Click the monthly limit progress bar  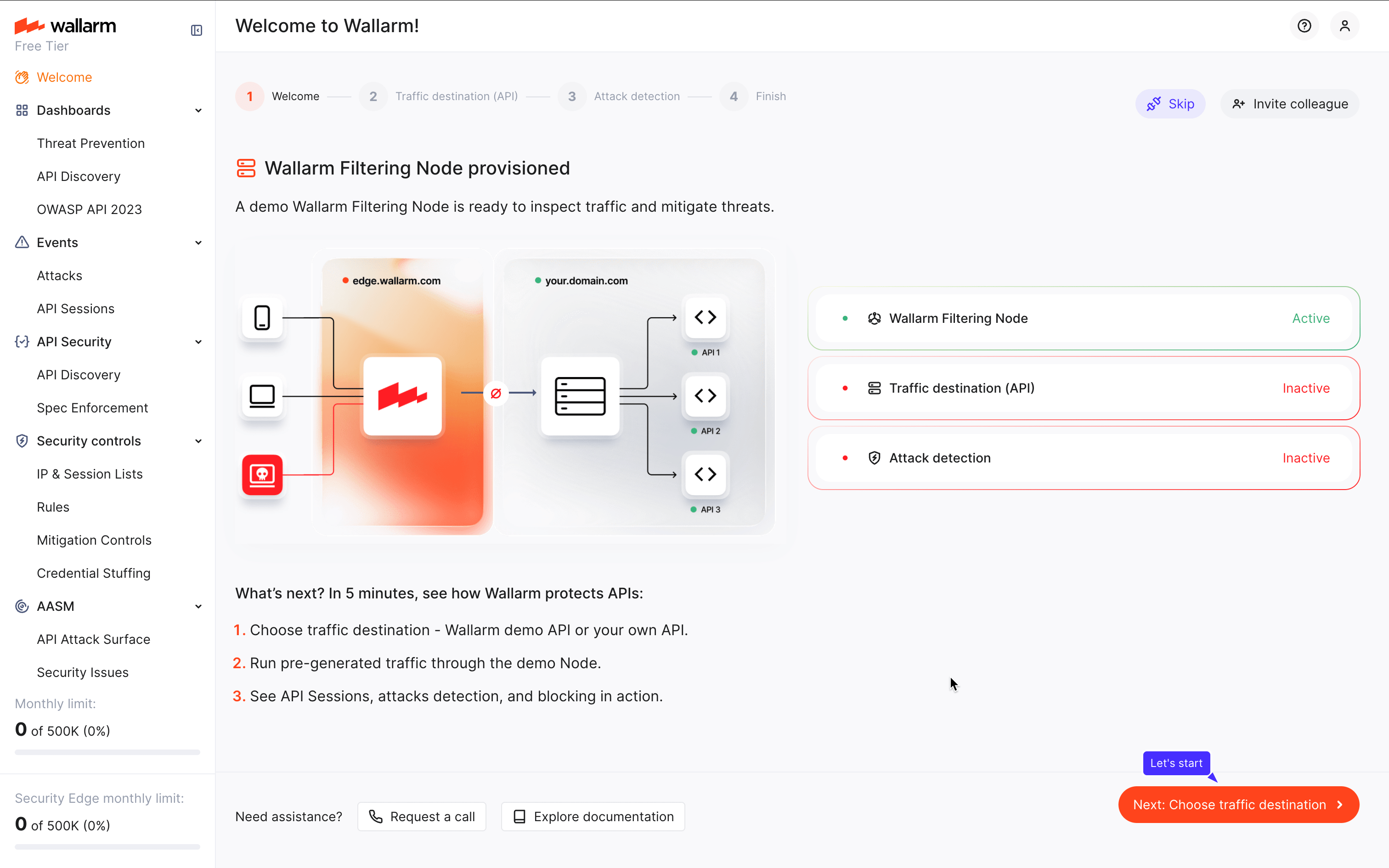pyautogui.click(x=107, y=752)
